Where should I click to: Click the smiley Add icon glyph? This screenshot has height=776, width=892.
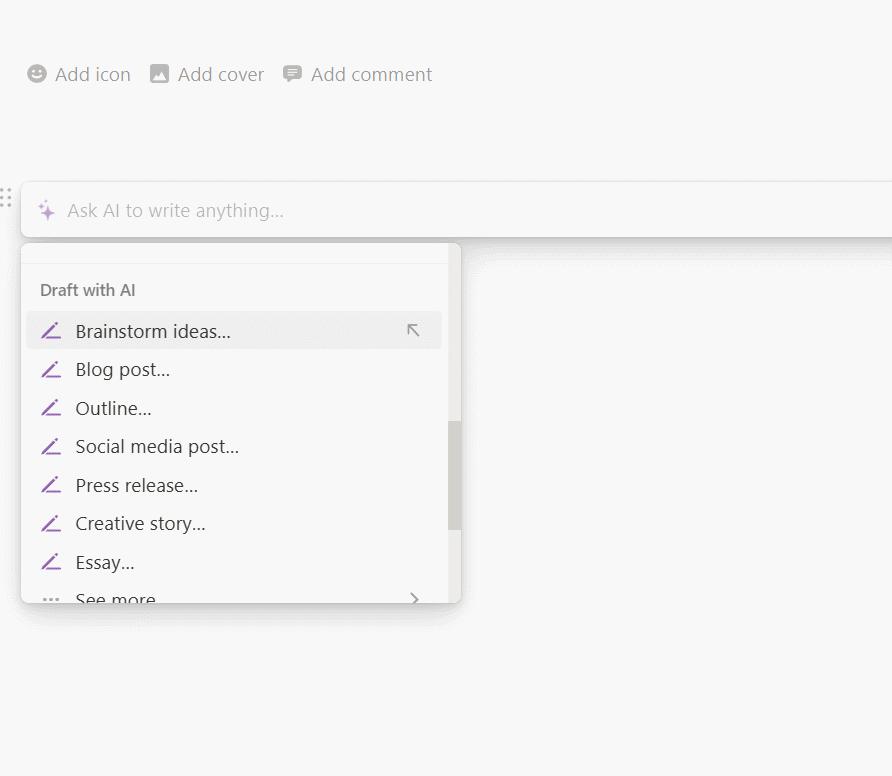pos(37,74)
